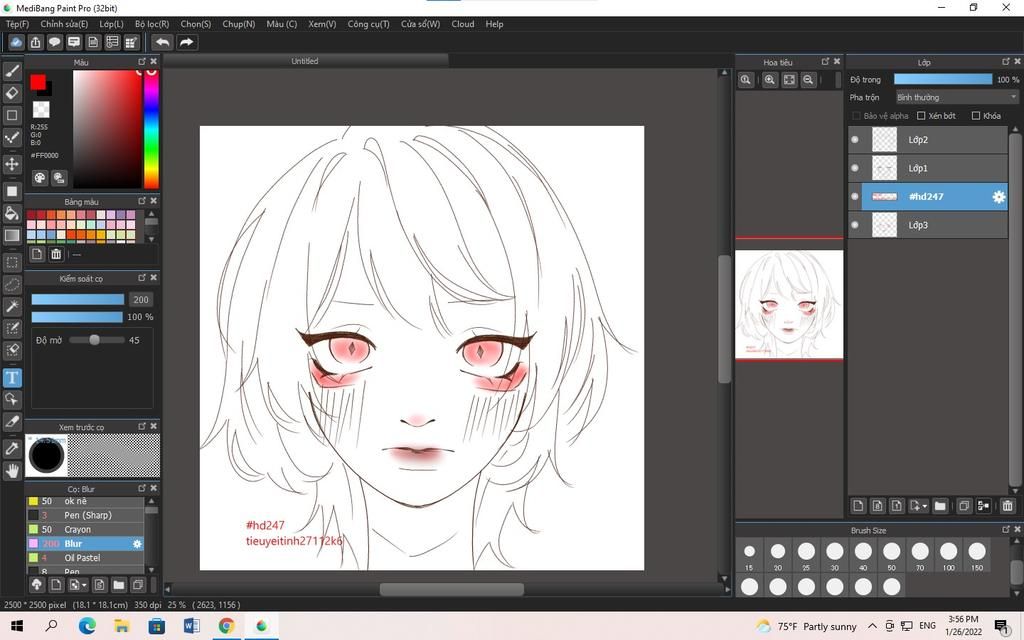Toggle the Bảo vệ alpha checkbox
This screenshot has height=640, width=1024.
tap(856, 116)
